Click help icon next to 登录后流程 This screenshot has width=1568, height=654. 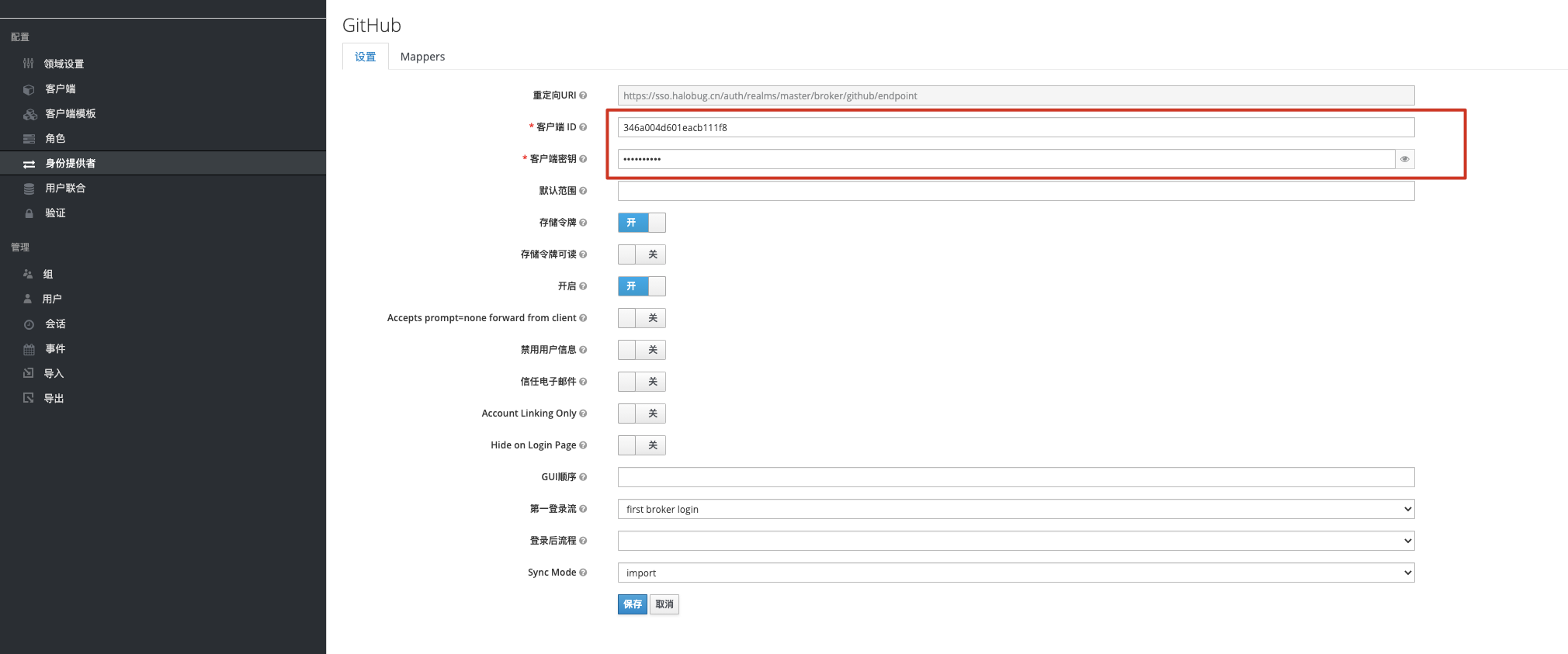pyautogui.click(x=583, y=541)
